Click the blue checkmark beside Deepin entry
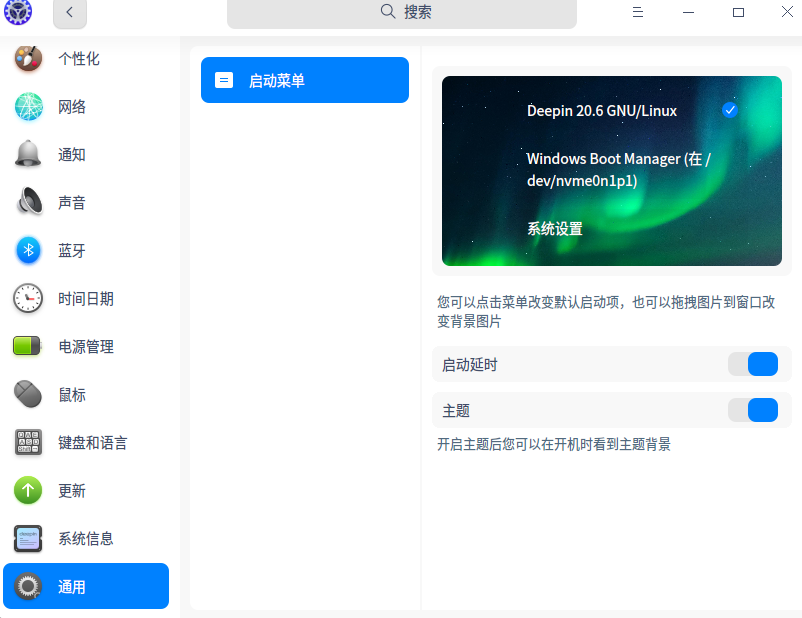Image resolution: width=802 pixels, height=618 pixels. pyautogui.click(x=730, y=109)
